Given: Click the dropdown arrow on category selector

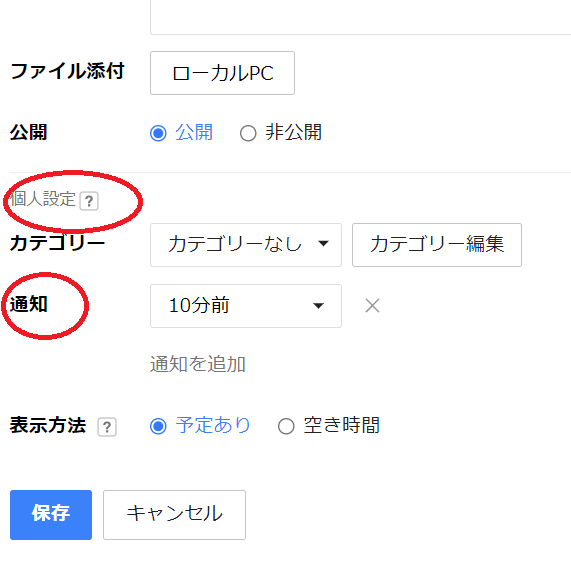Looking at the screenshot, I should click(x=323, y=243).
